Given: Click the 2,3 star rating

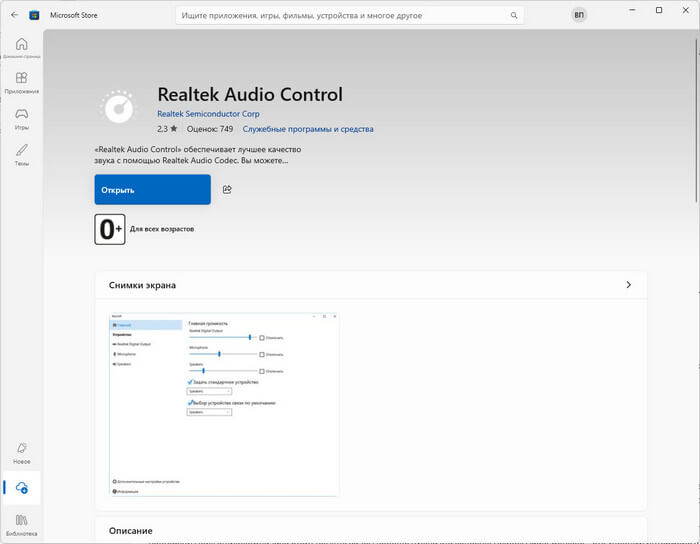Looking at the screenshot, I should click(x=167, y=129).
